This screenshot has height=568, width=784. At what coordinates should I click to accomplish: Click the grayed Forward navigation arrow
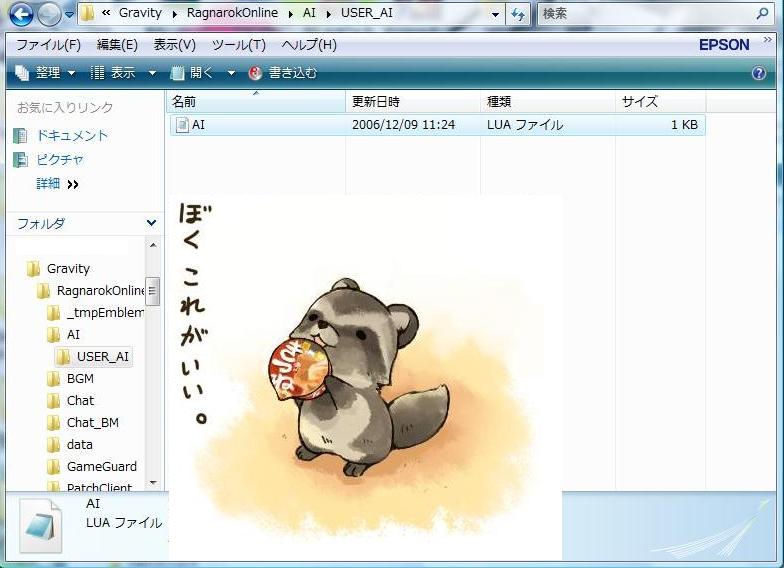pyautogui.click(x=50, y=14)
